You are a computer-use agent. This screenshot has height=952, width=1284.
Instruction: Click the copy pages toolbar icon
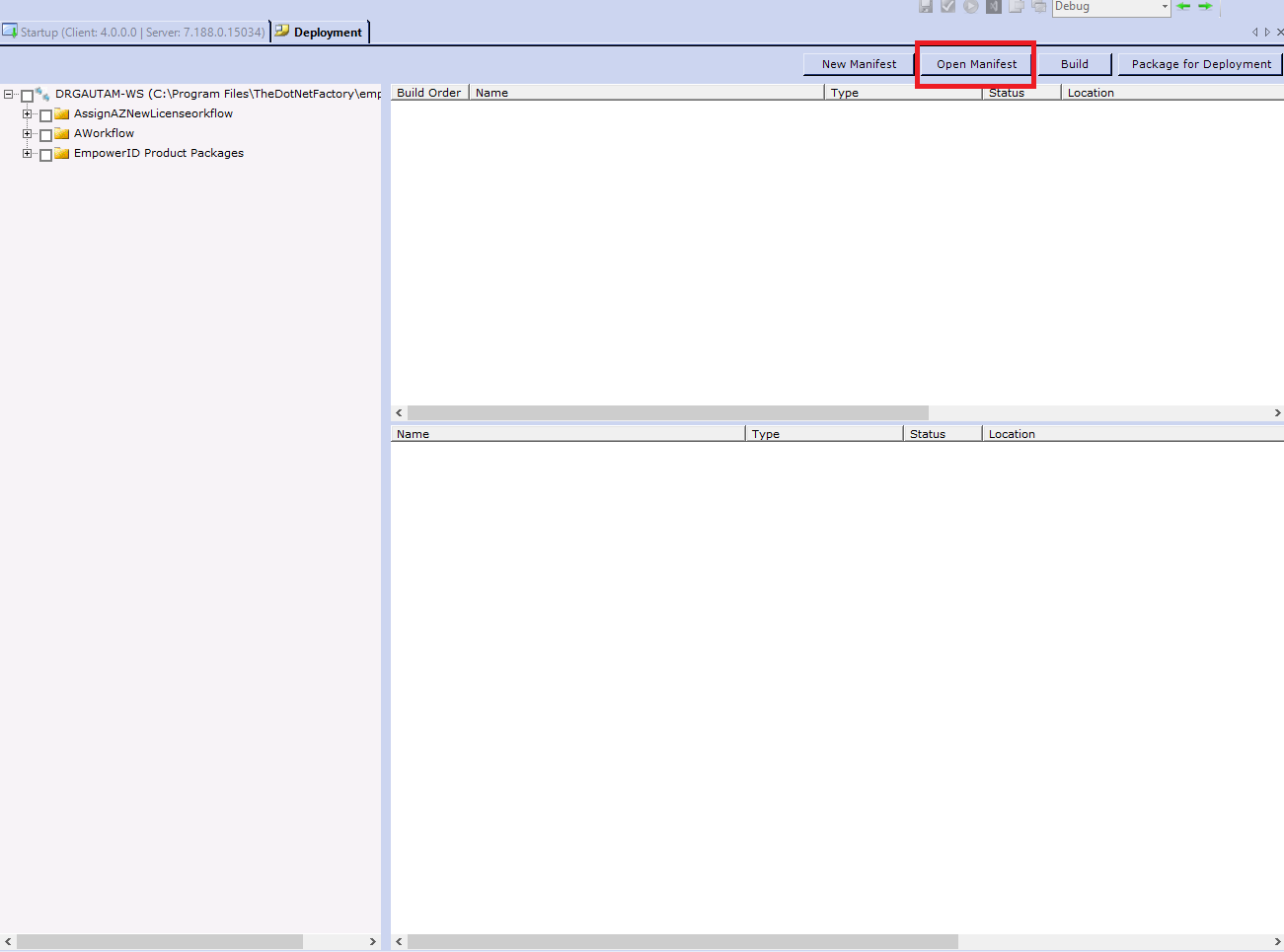coord(1038,6)
